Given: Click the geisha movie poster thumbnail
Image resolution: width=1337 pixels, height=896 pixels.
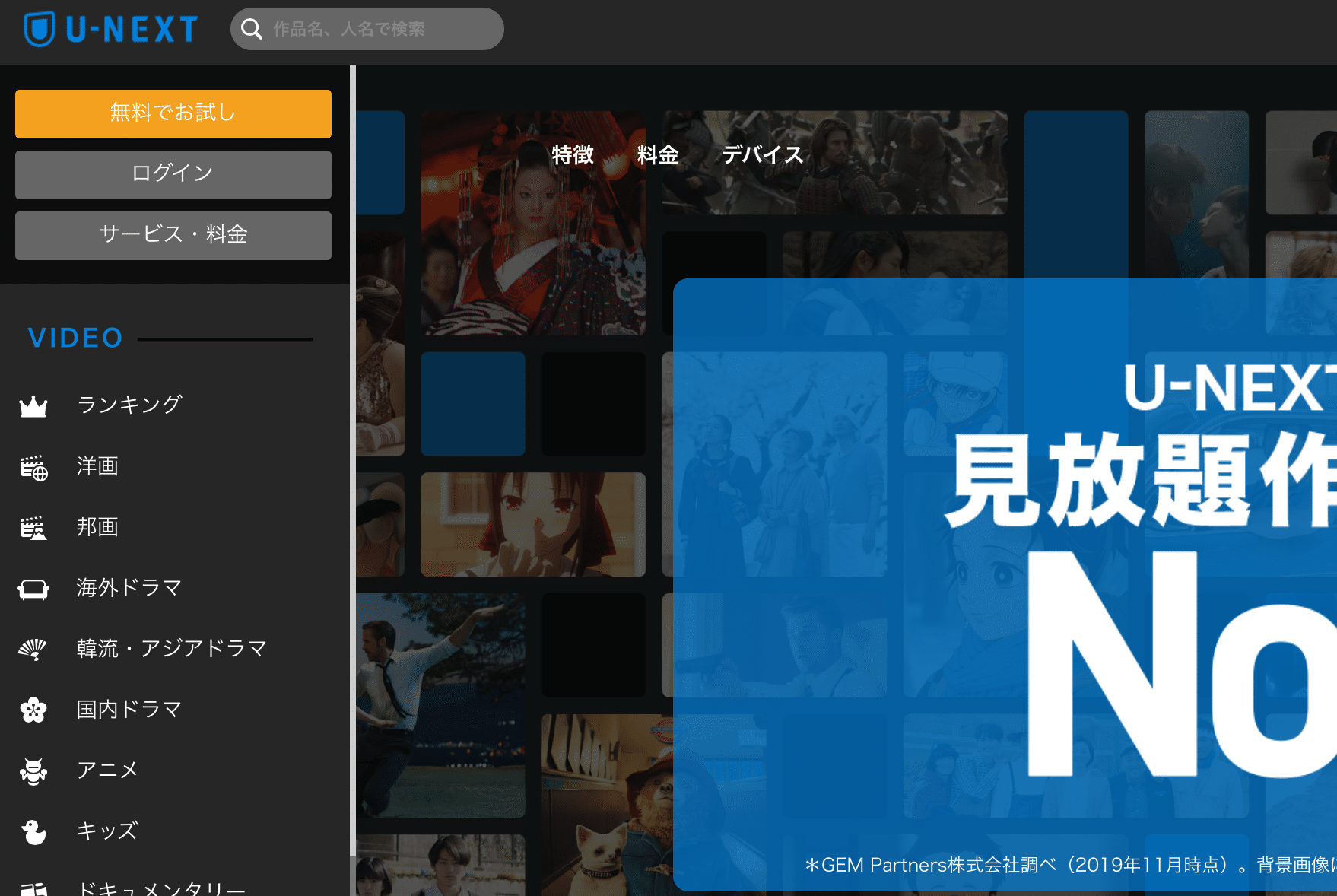Looking at the screenshot, I should (533, 223).
